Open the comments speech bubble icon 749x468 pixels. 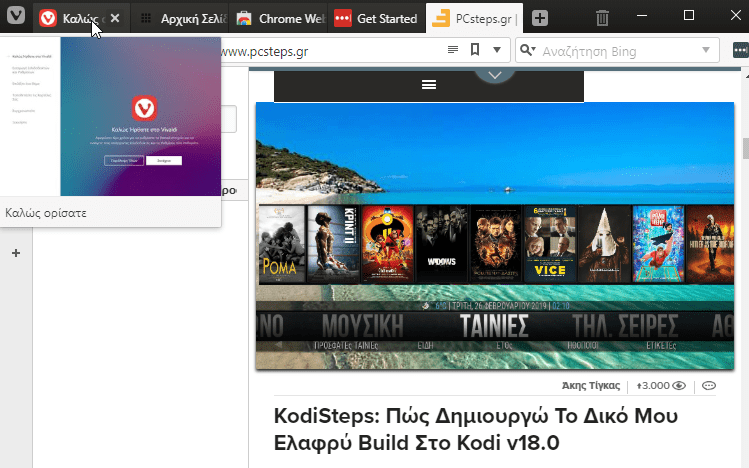pyautogui.click(x=709, y=385)
